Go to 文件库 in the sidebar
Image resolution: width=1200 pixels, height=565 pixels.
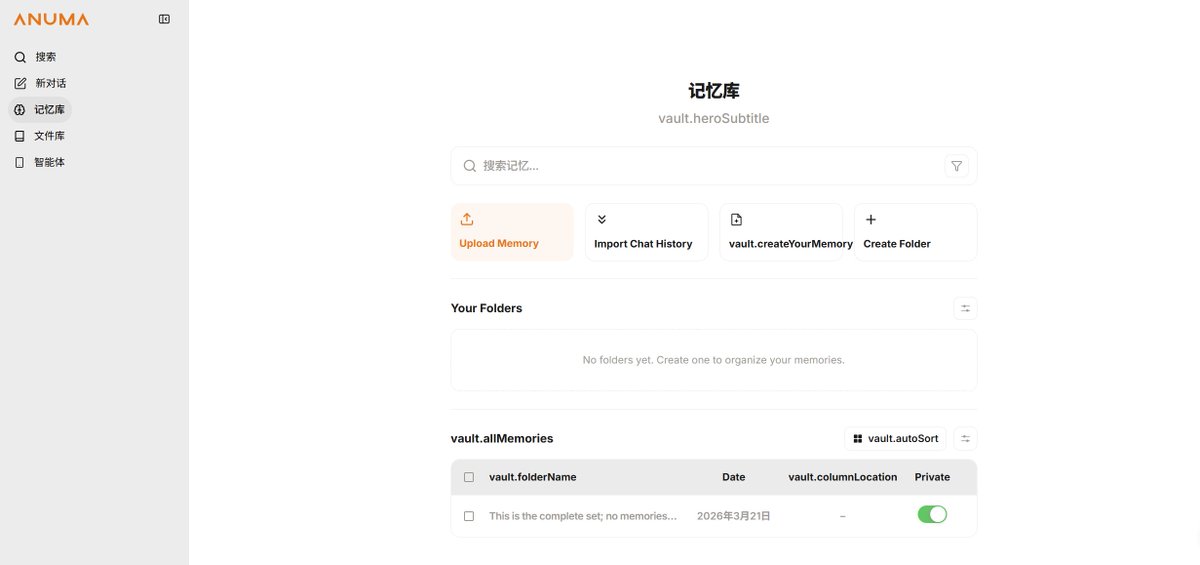click(x=49, y=136)
